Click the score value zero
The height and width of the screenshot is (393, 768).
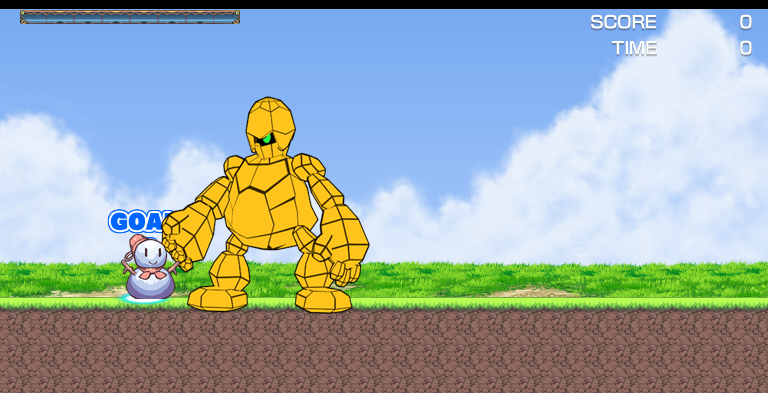(x=745, y=22)
